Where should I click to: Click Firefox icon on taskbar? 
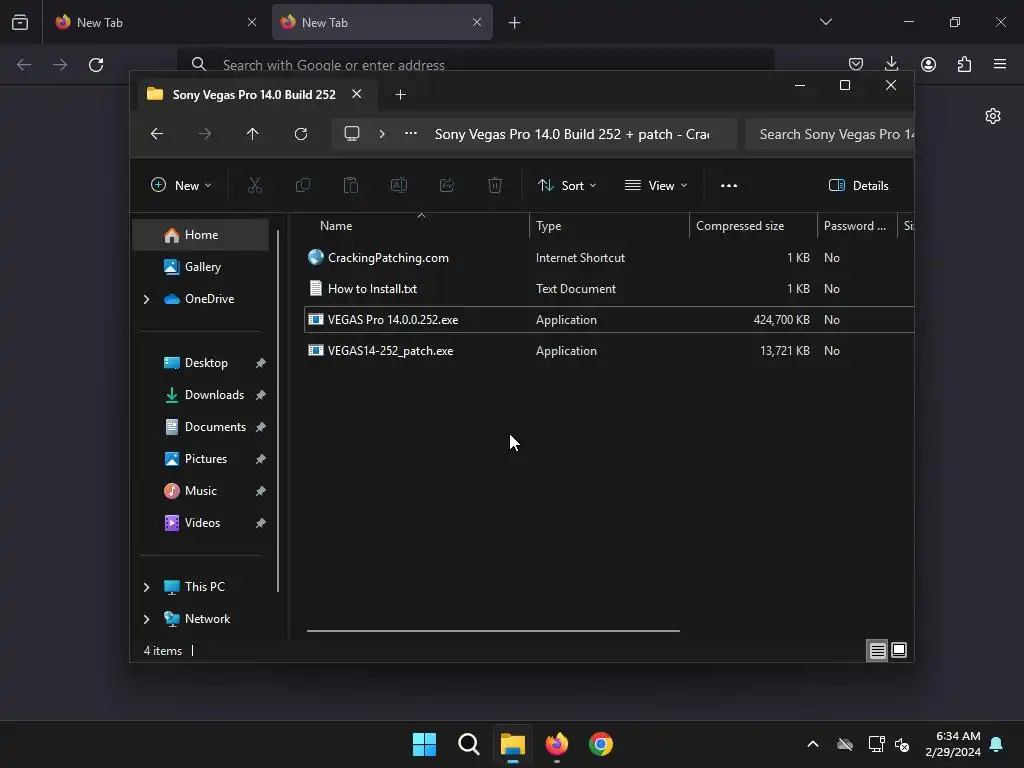pyautogui.click(x=556, y=744)
